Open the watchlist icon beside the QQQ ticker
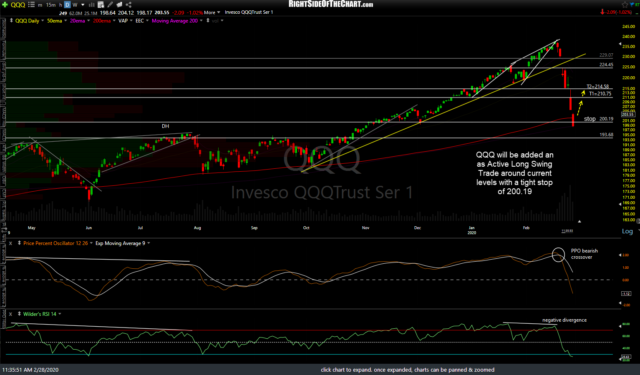 coord(31,5)
